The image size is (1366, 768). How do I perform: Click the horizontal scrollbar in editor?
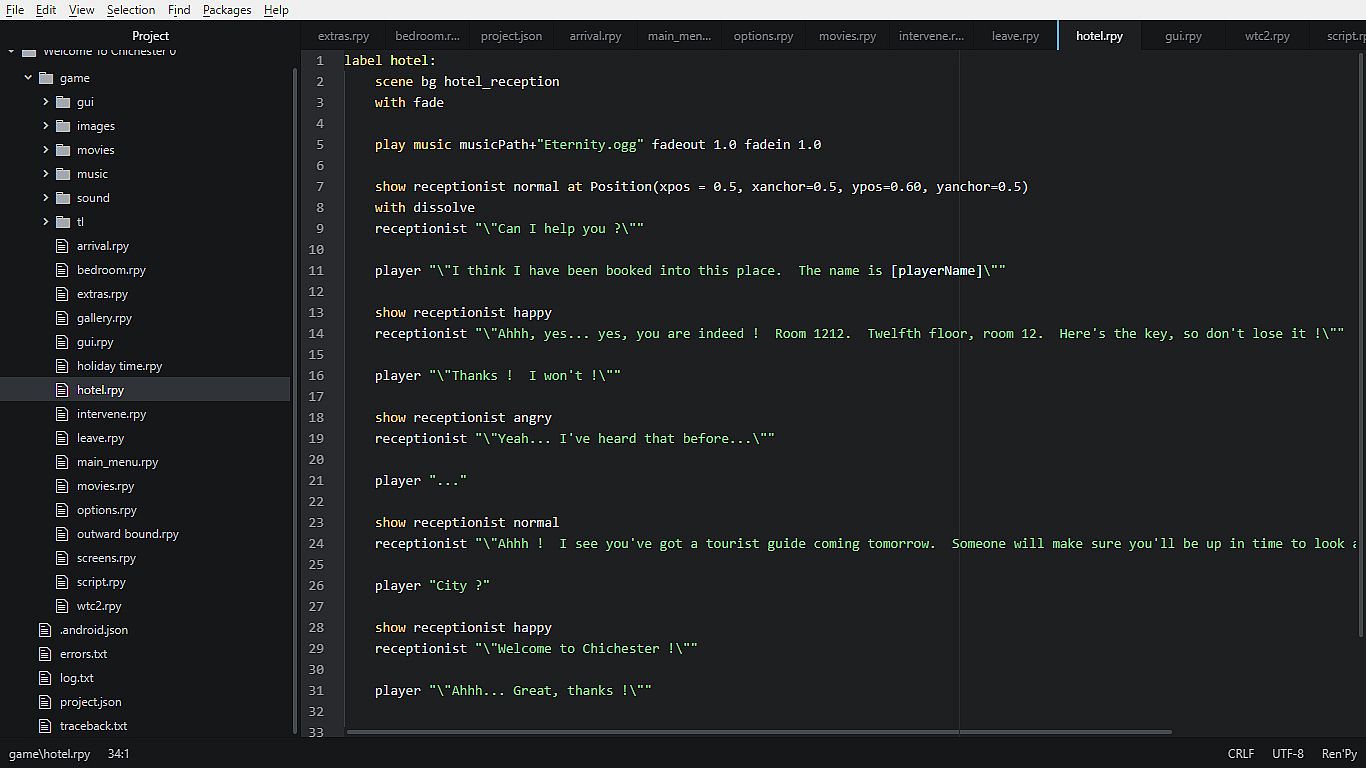(x=758, y=732)
